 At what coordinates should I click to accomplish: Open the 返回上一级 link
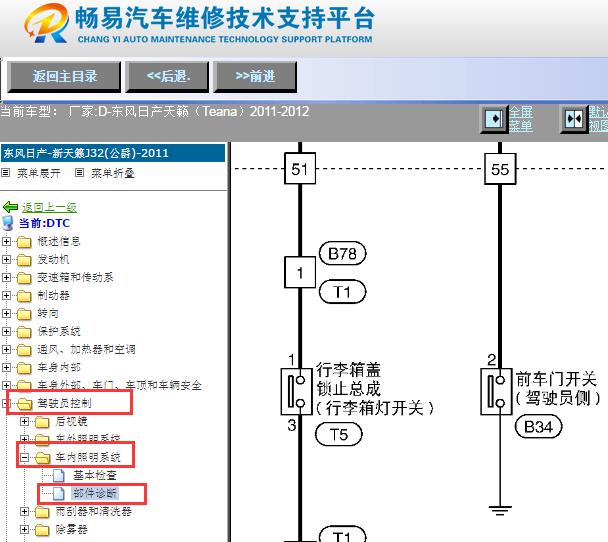49,207
